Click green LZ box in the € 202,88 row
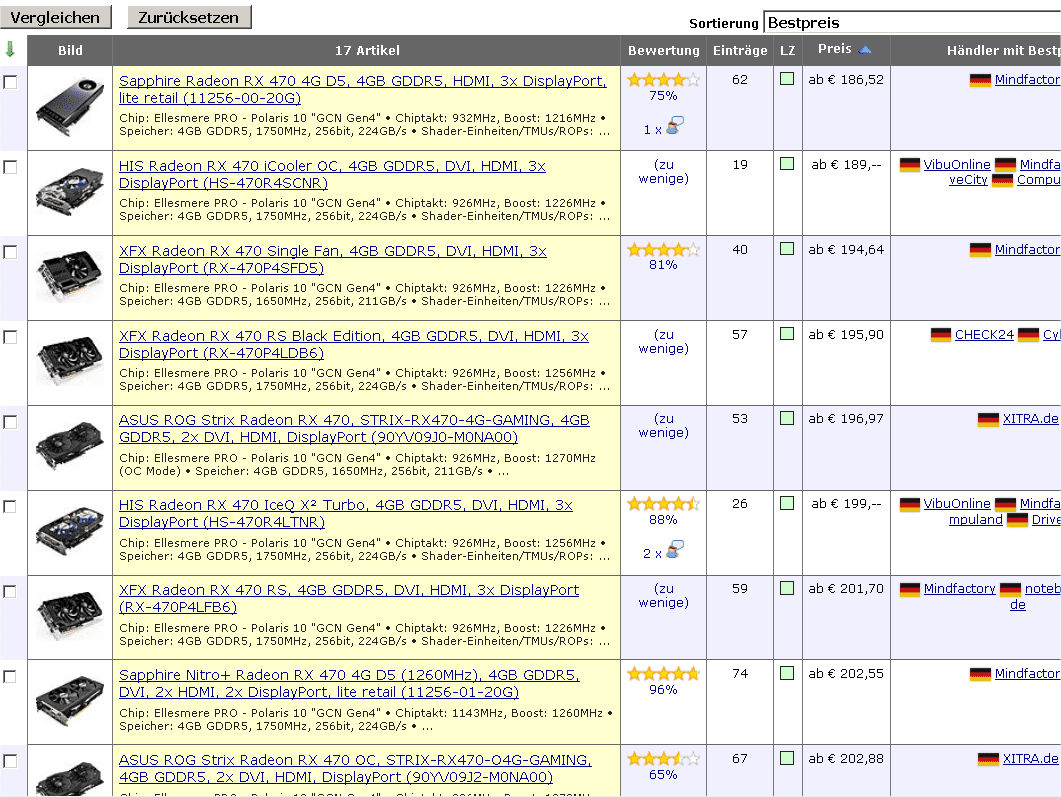The image size is (1061, 797). tap(787, 758)
